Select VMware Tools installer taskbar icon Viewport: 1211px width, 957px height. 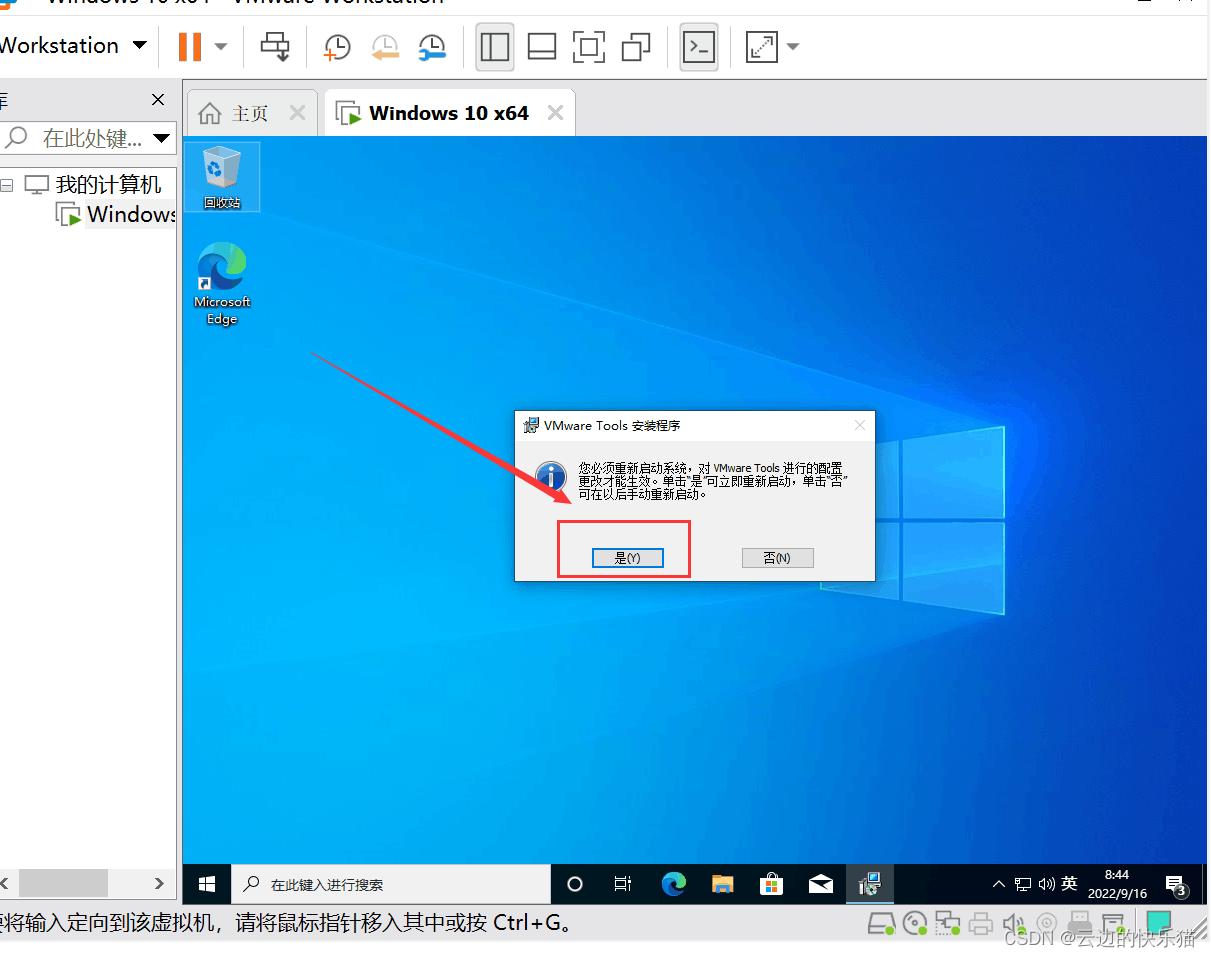coord(870,884)
